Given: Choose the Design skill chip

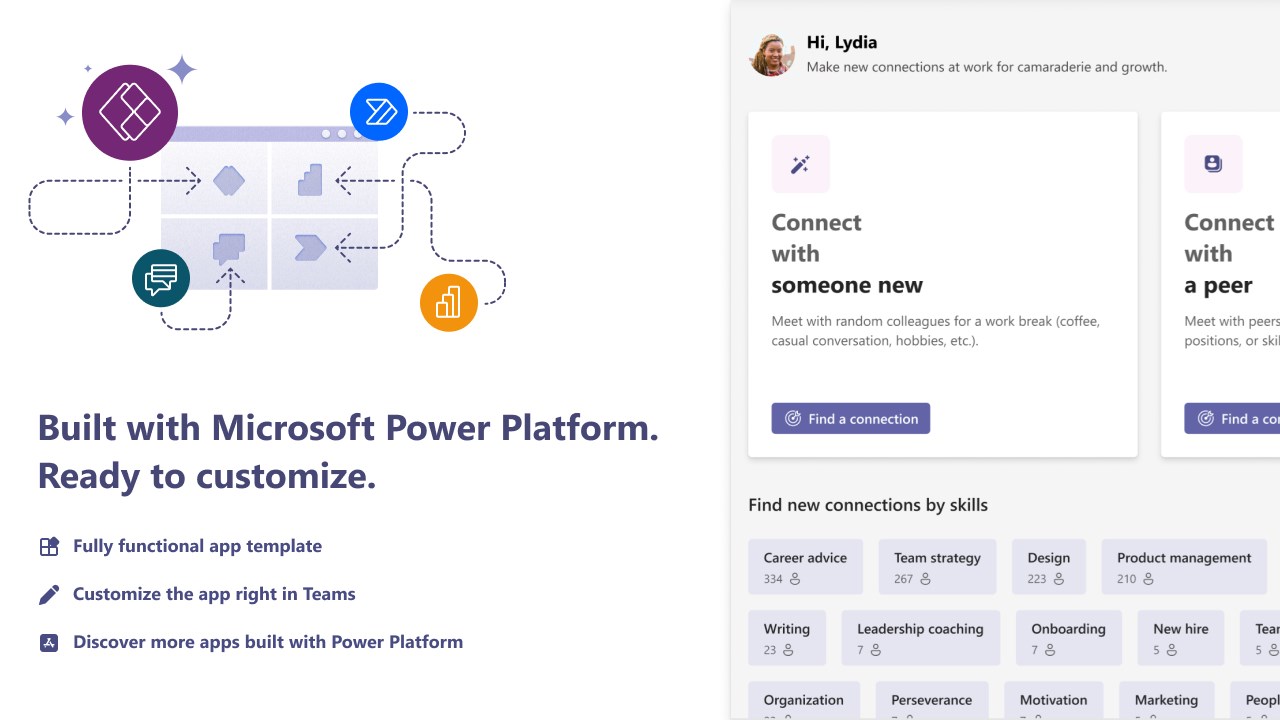Looking at the screenshot, I should 1048,567.
